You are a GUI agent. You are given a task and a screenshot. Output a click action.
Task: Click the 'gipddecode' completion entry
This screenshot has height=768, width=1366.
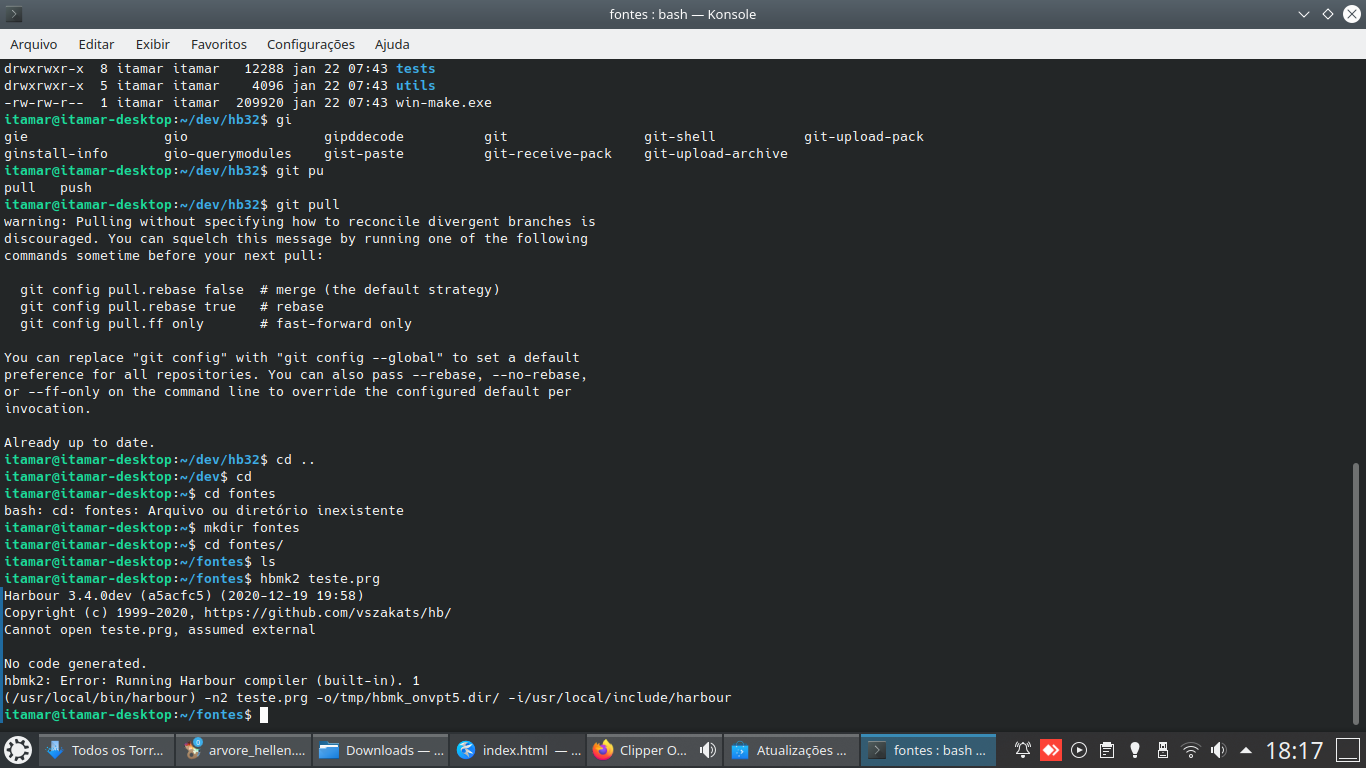click(364, 136)
